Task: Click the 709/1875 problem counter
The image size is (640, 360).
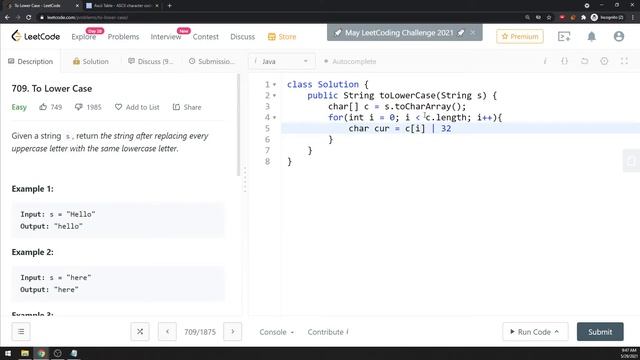Action: point(200,332)
